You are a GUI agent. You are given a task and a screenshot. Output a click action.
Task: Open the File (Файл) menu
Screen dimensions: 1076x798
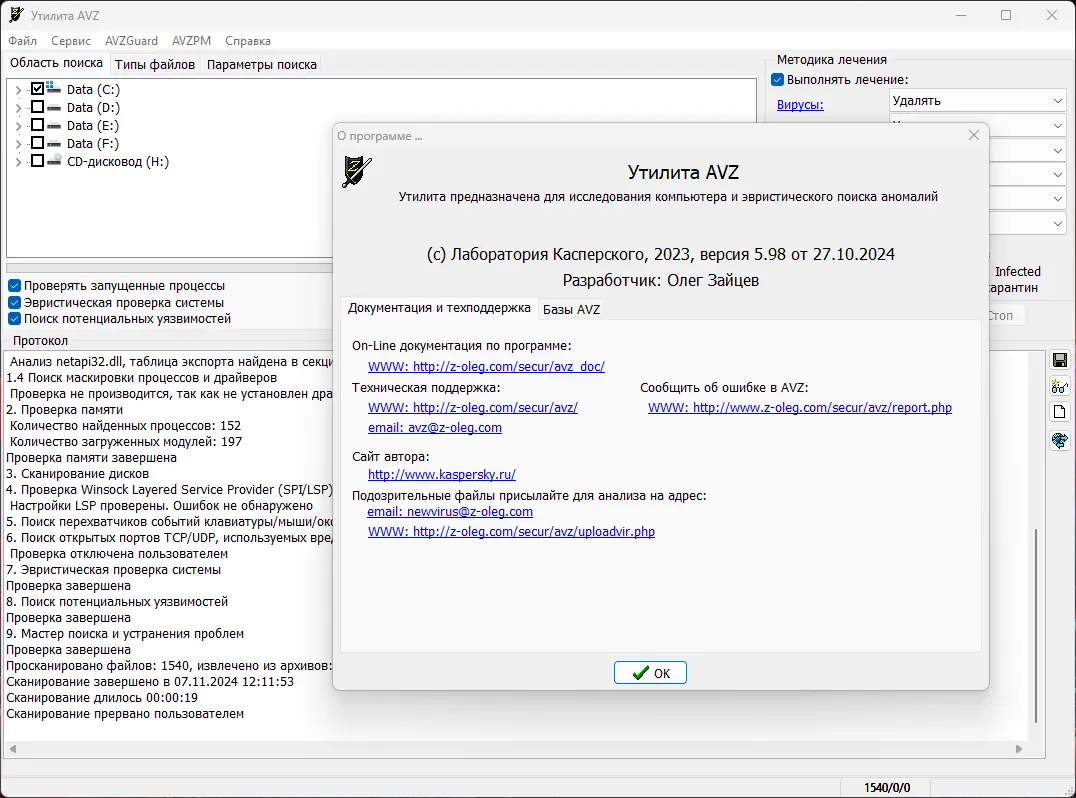point(23,41)
